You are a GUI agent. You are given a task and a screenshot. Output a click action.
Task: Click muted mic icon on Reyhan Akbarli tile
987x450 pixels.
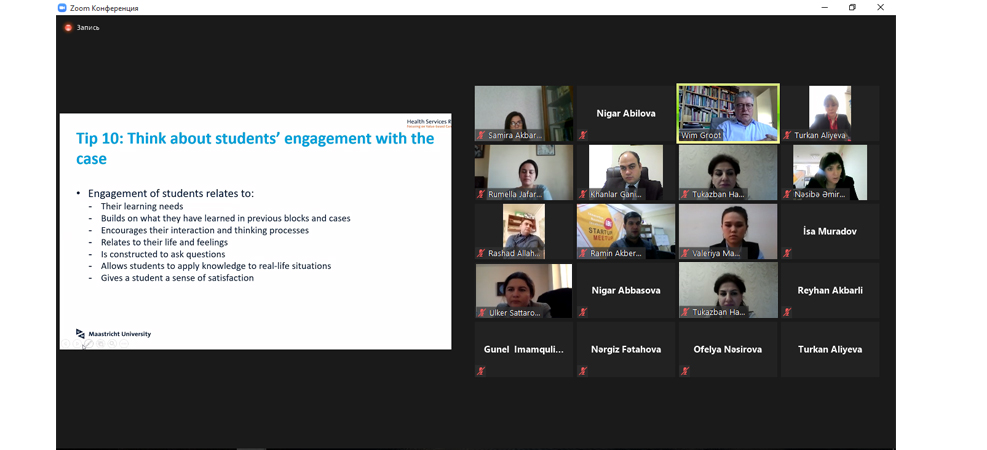[786, 312]
